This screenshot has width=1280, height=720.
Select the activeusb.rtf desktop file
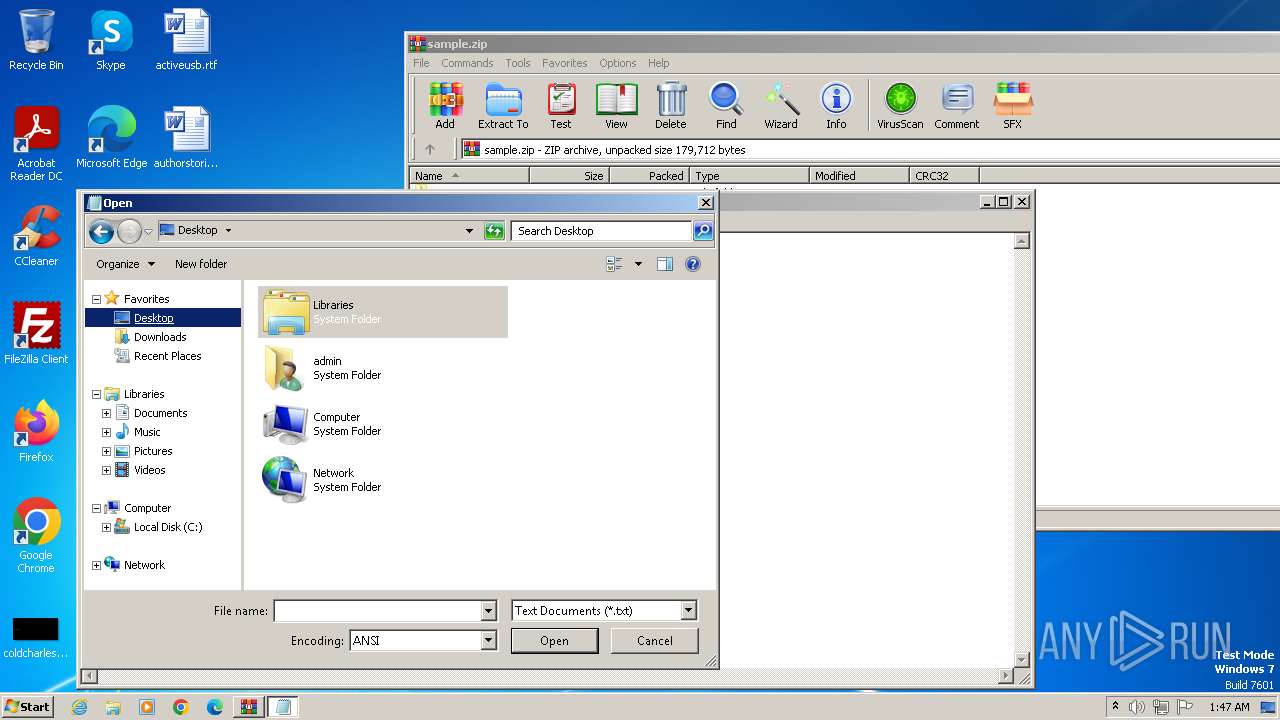point(186,41)
